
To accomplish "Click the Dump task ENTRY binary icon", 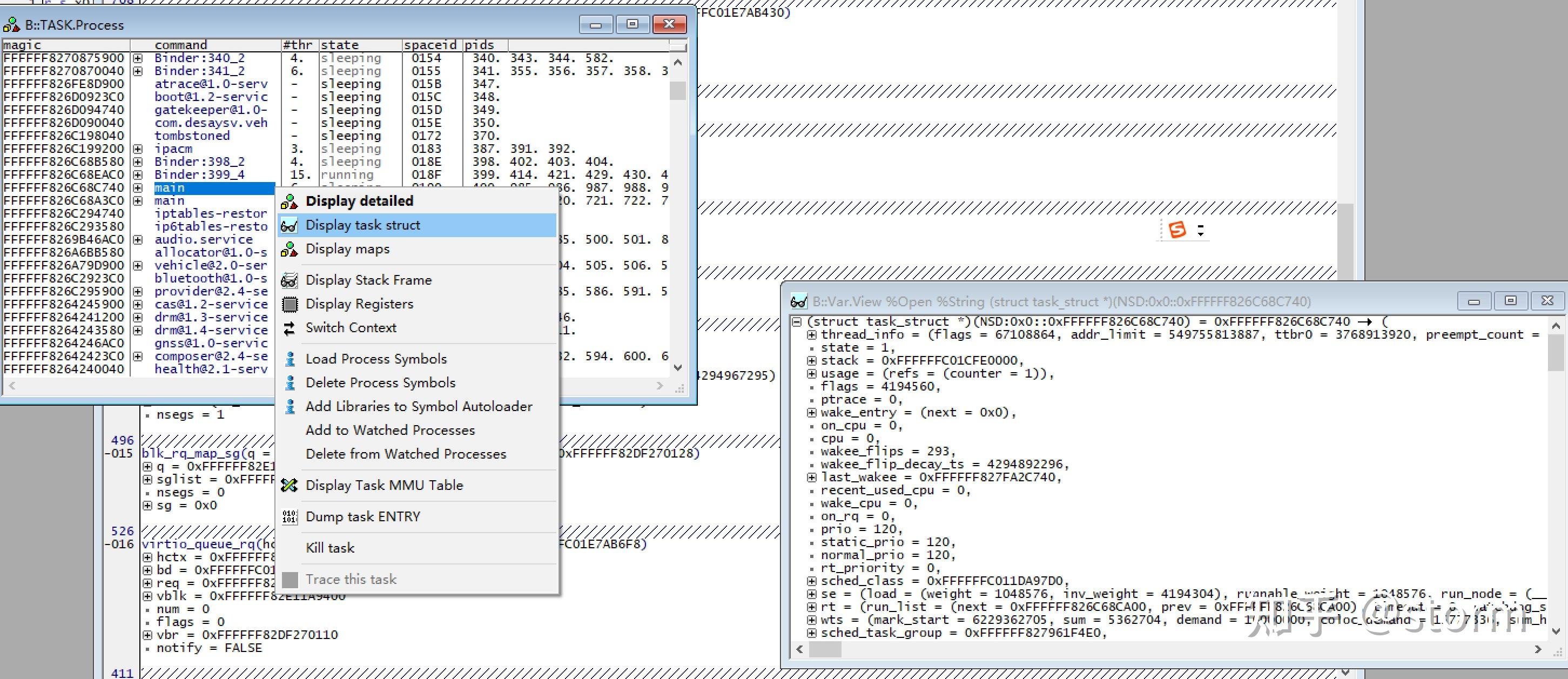I will tap(290, 517).
